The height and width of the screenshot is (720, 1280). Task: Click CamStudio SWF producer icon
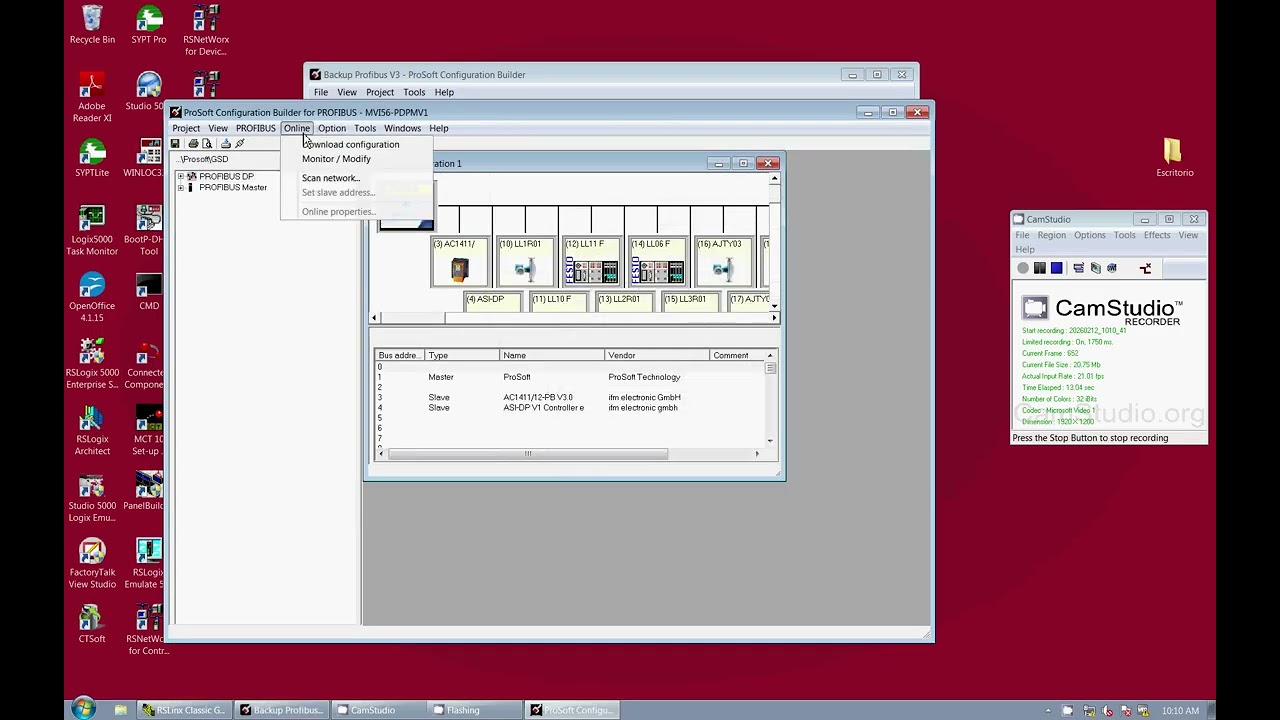(1111, 268)
